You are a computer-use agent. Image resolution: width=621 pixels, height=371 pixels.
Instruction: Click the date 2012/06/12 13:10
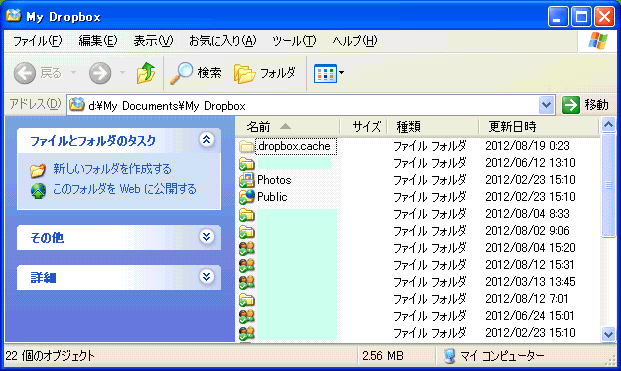(x=530, y=163)
